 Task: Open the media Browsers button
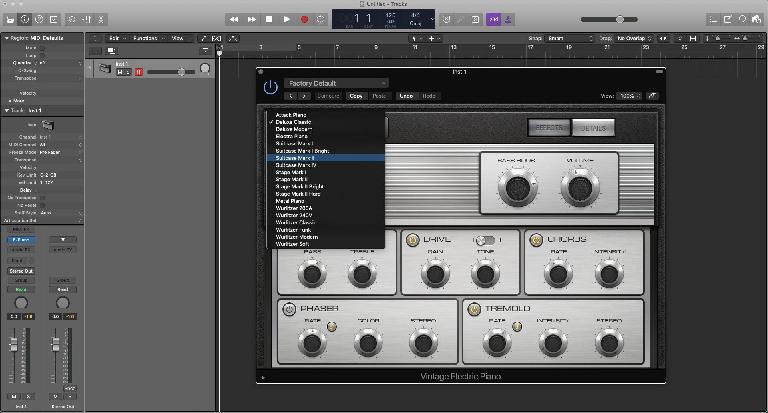(x=757, y=20)
